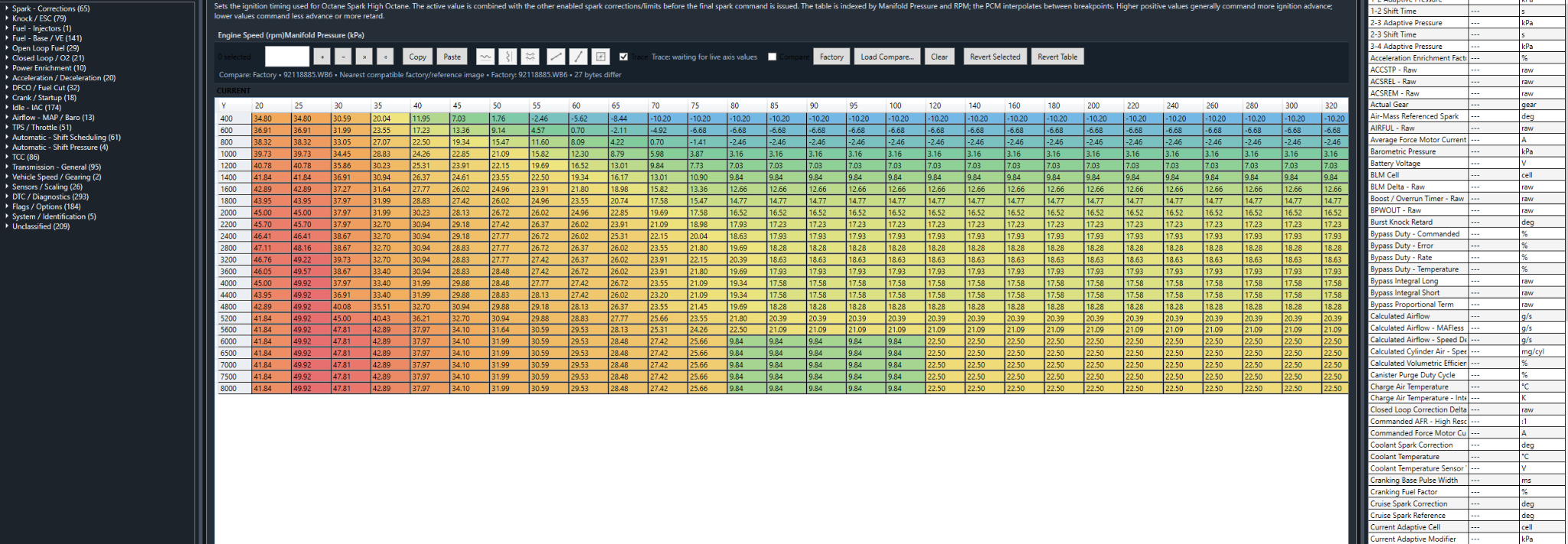Click the horizontal smooth wave icon
The height and width of the screenshot is (544, 1568).
pos(485,57)
